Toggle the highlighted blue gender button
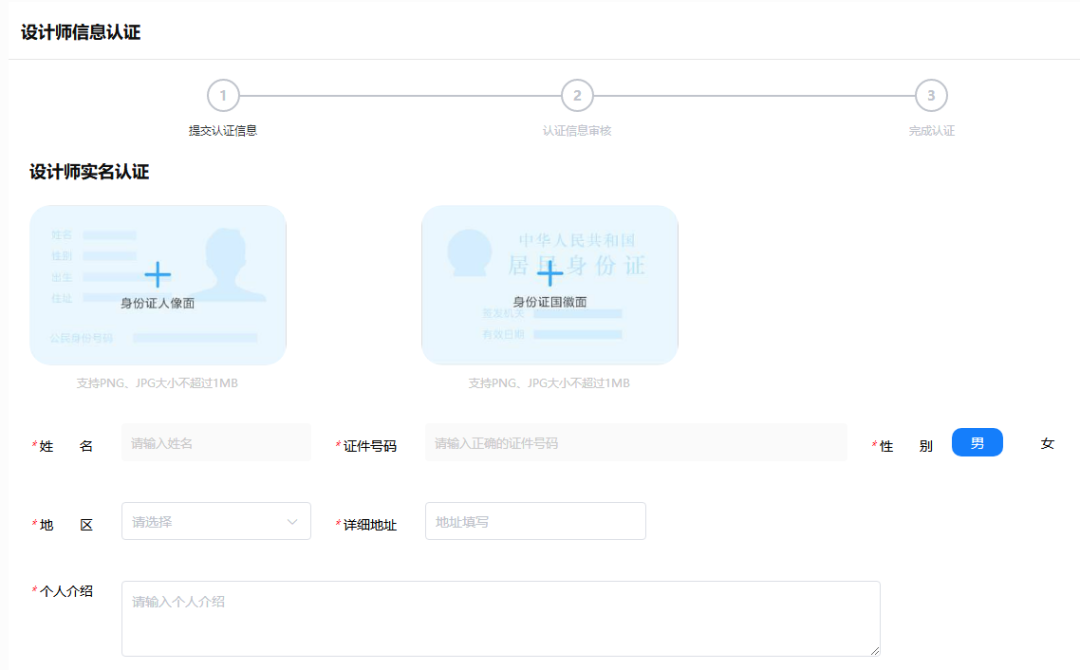 click(977, 442)
